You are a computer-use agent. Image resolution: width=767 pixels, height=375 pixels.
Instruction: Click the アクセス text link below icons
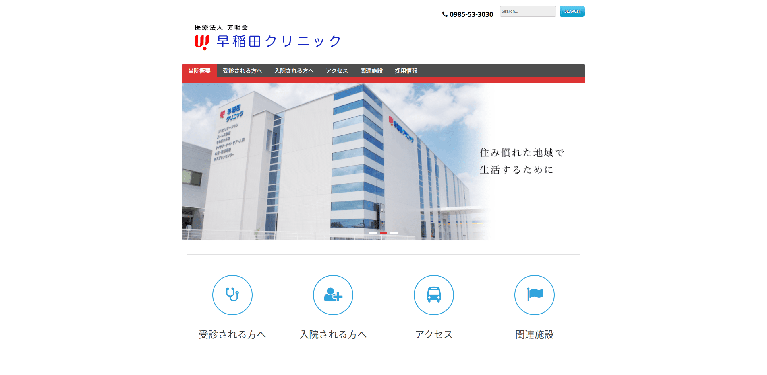[434, 334]
